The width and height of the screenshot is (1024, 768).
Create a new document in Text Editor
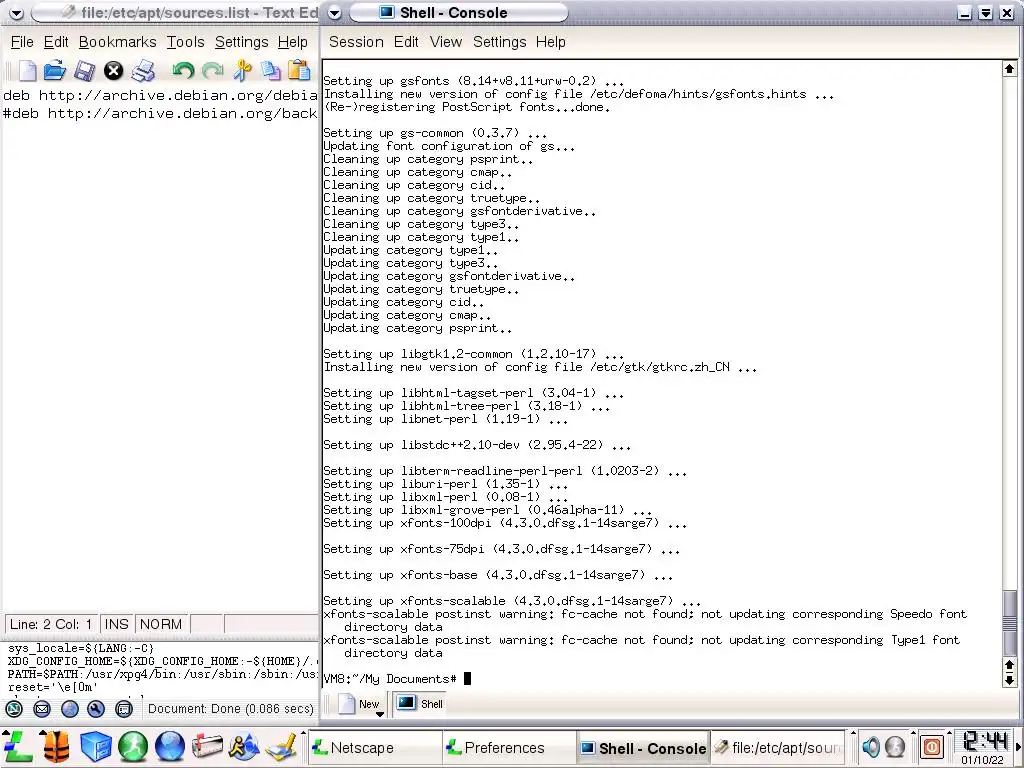point(27,71)
